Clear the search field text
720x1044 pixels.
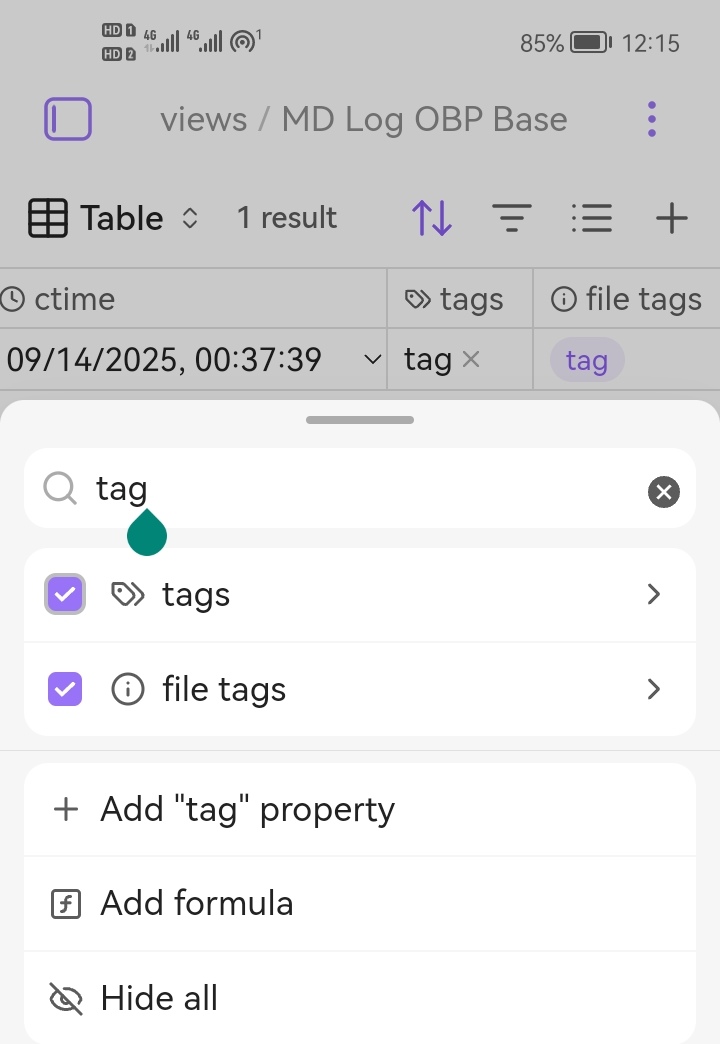point(664,491)
